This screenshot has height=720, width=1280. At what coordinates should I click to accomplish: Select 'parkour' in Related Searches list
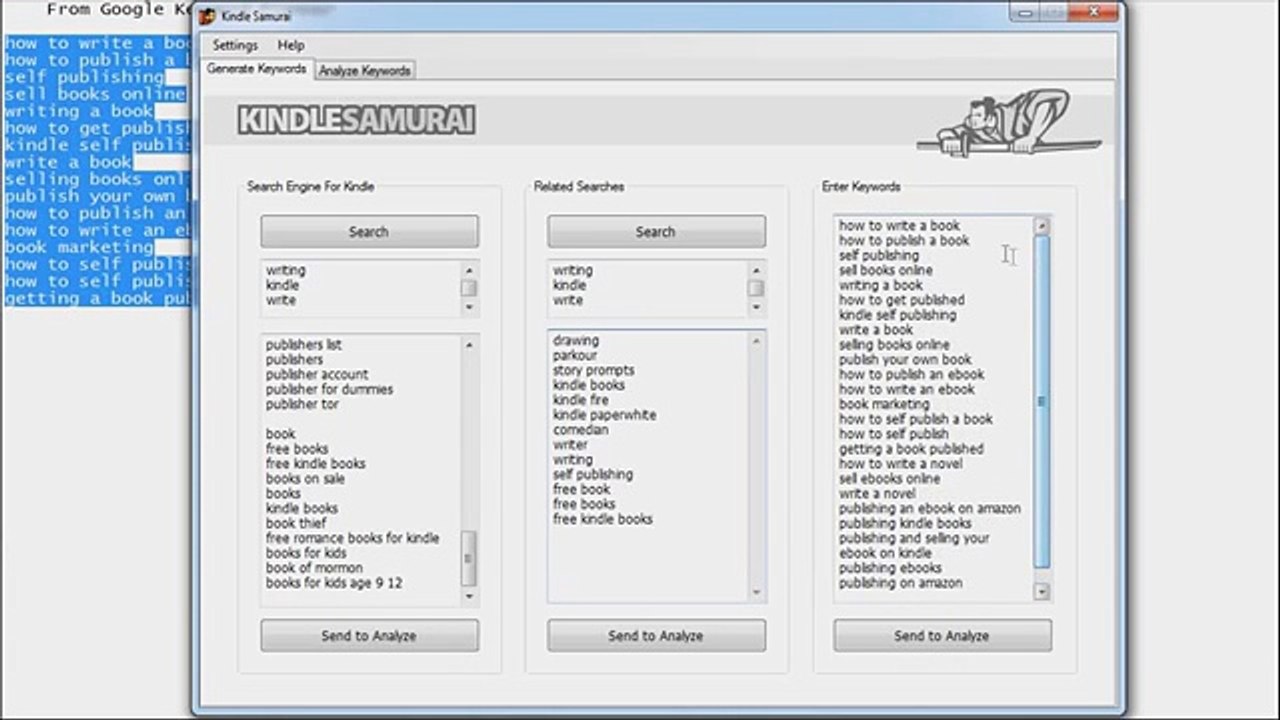point(575,355)
